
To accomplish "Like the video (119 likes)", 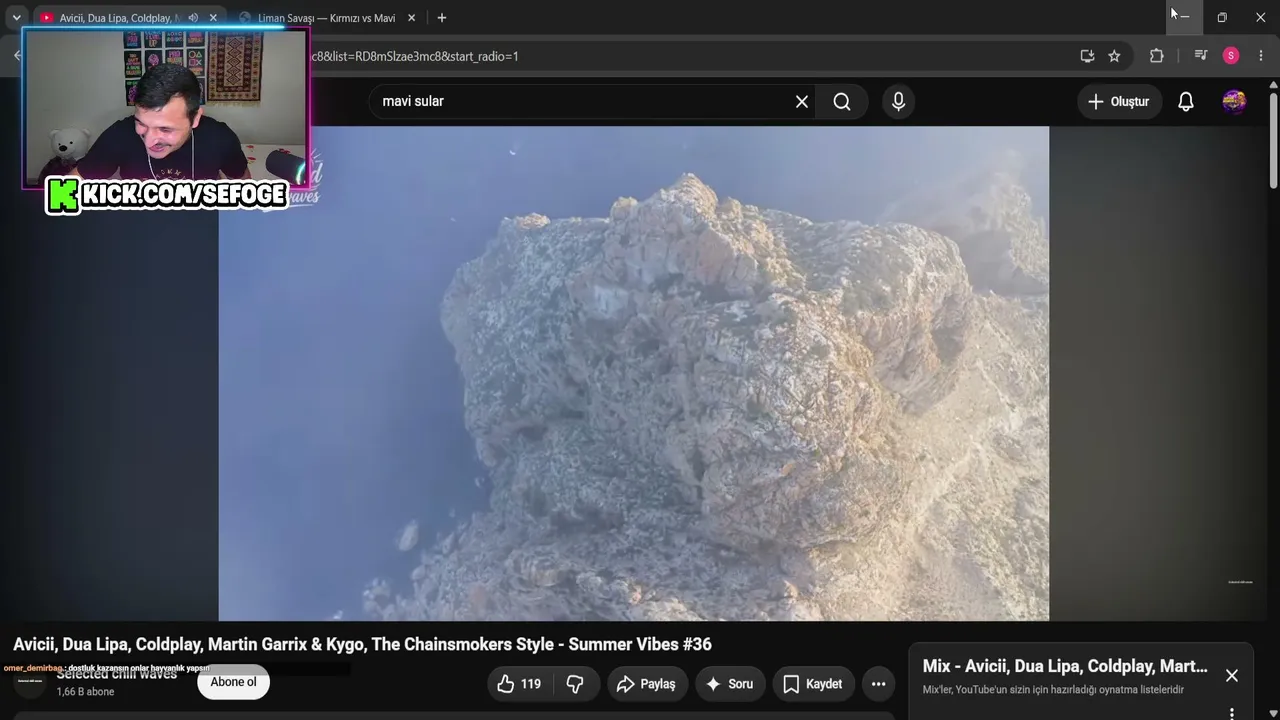I will tap(519, 684).
